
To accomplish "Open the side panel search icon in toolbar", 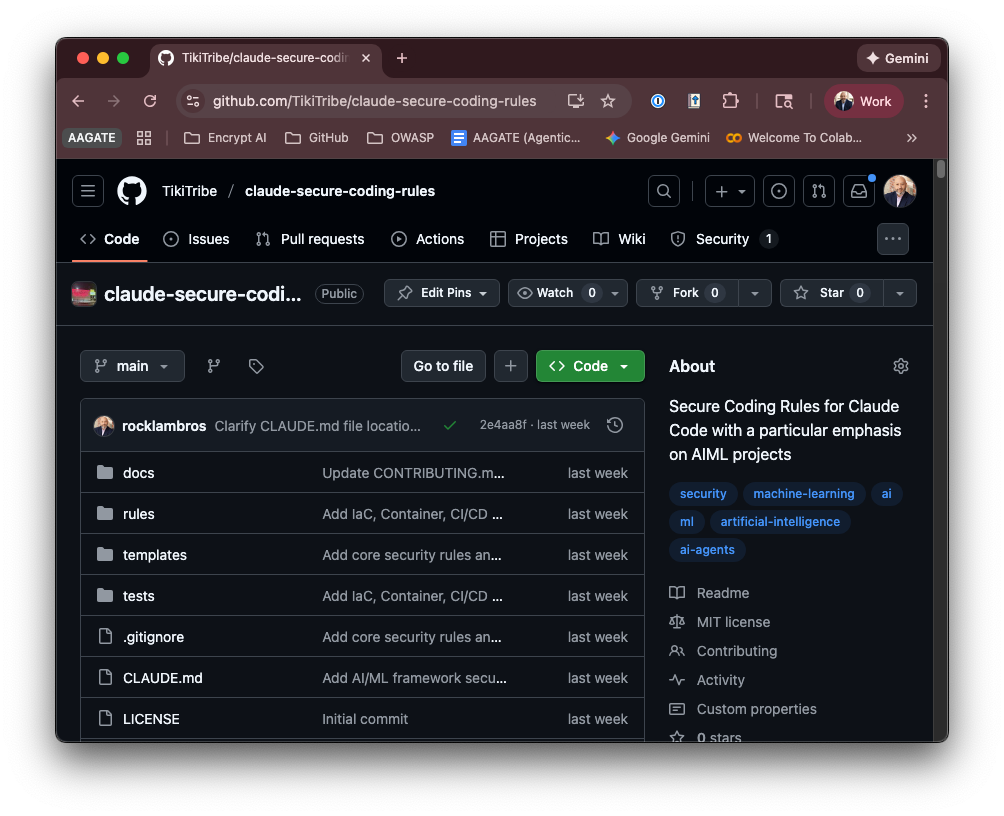I will [783, 101].
